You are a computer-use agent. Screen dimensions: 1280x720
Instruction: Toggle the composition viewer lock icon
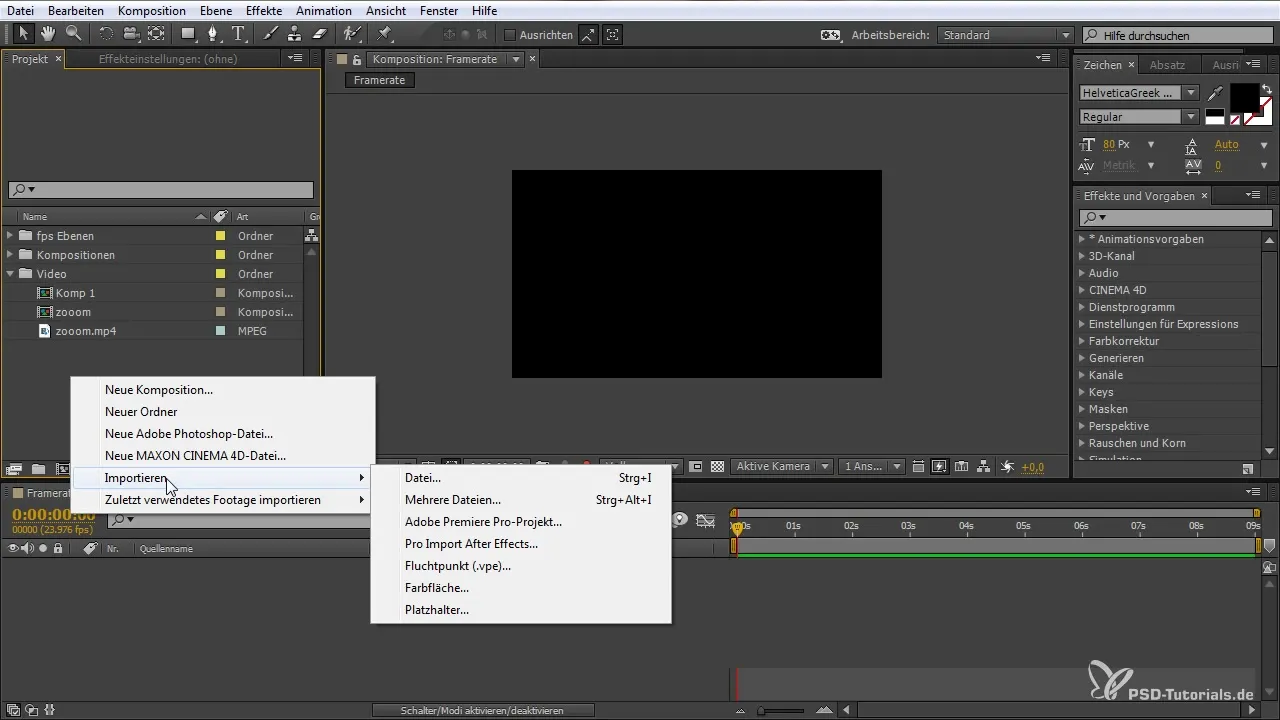point(357,59)
